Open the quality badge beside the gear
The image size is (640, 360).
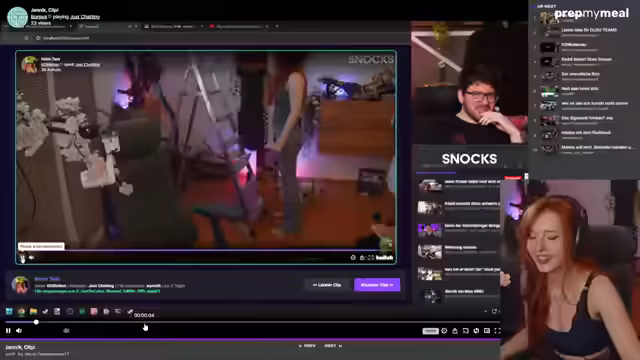tap(430, 331)
